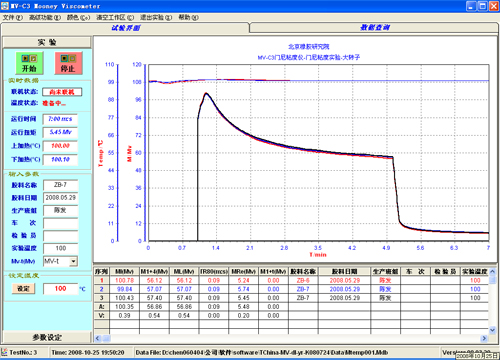Click horizontal scrollbar left arrow
The image size is (500, 360).
[98, 338]
